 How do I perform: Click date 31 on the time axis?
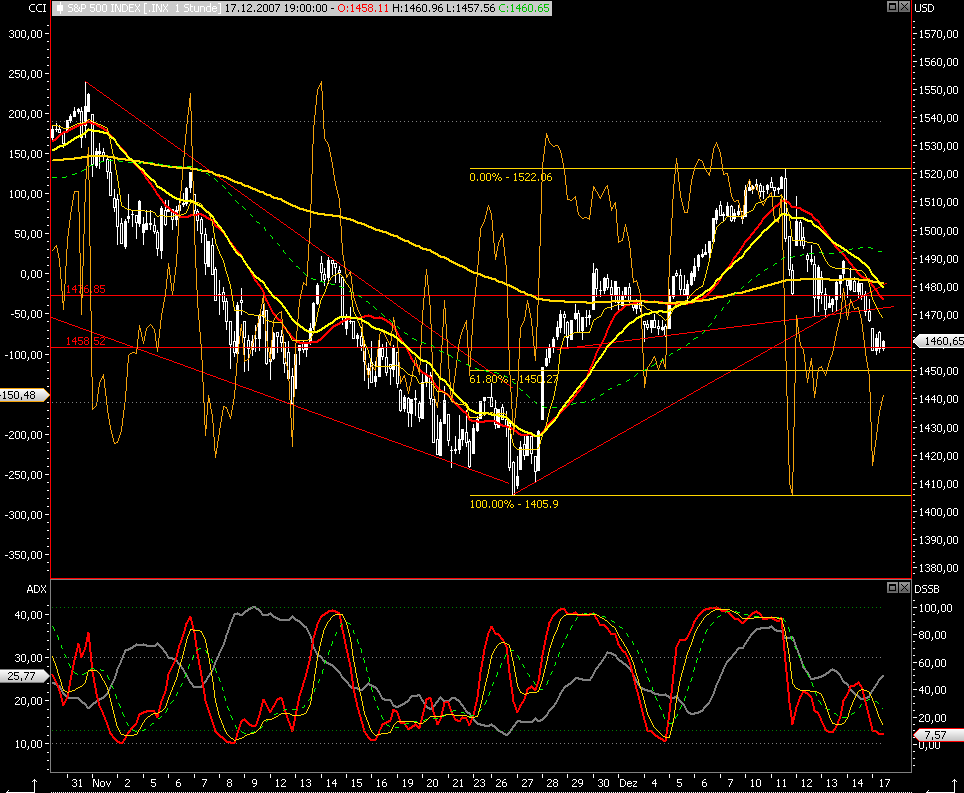[77, 783]
